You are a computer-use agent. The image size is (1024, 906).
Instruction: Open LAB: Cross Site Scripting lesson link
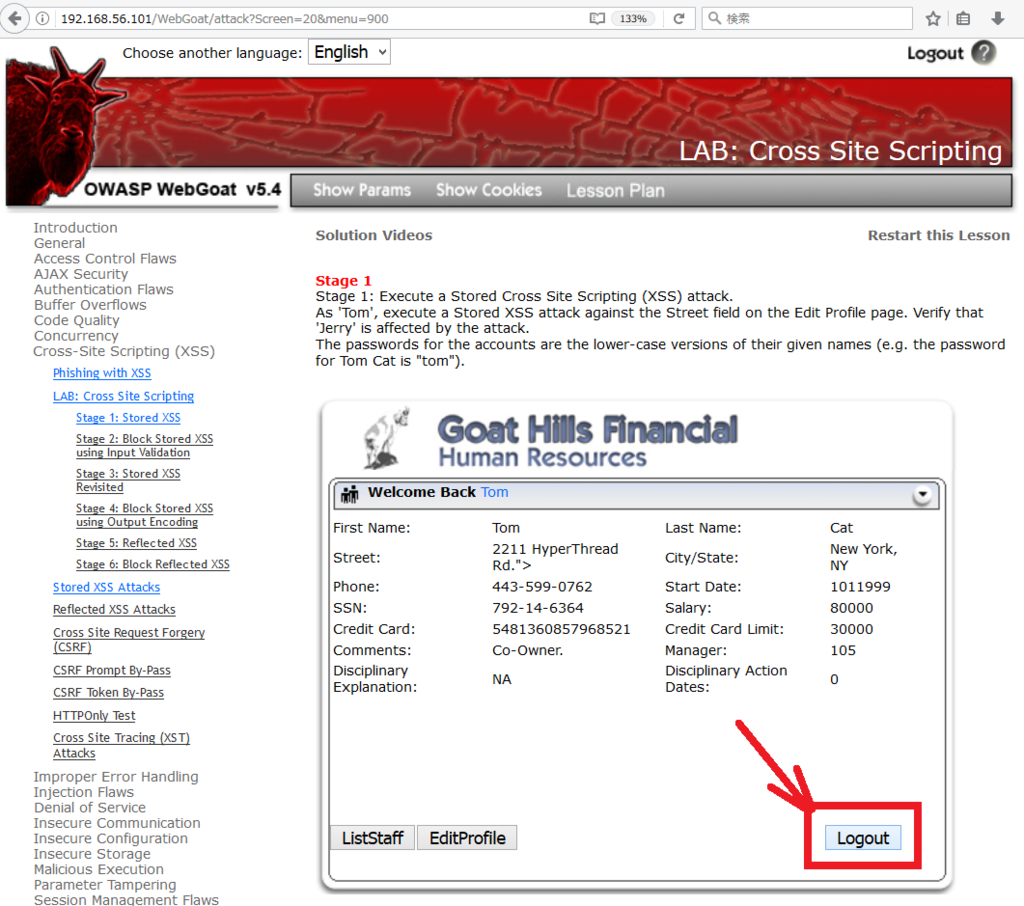[123, 396]
